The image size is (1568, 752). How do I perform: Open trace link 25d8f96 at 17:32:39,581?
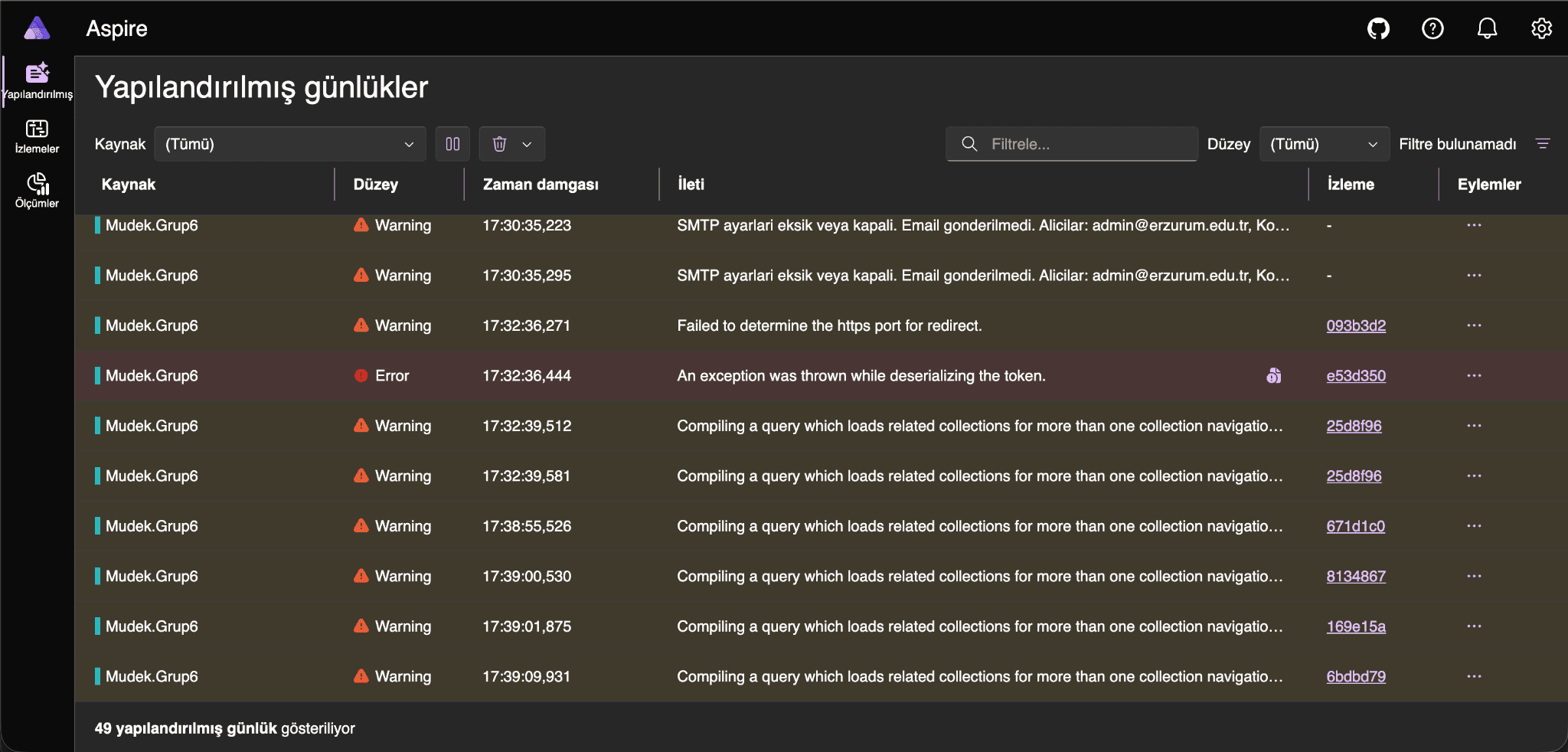[1354, 476]
